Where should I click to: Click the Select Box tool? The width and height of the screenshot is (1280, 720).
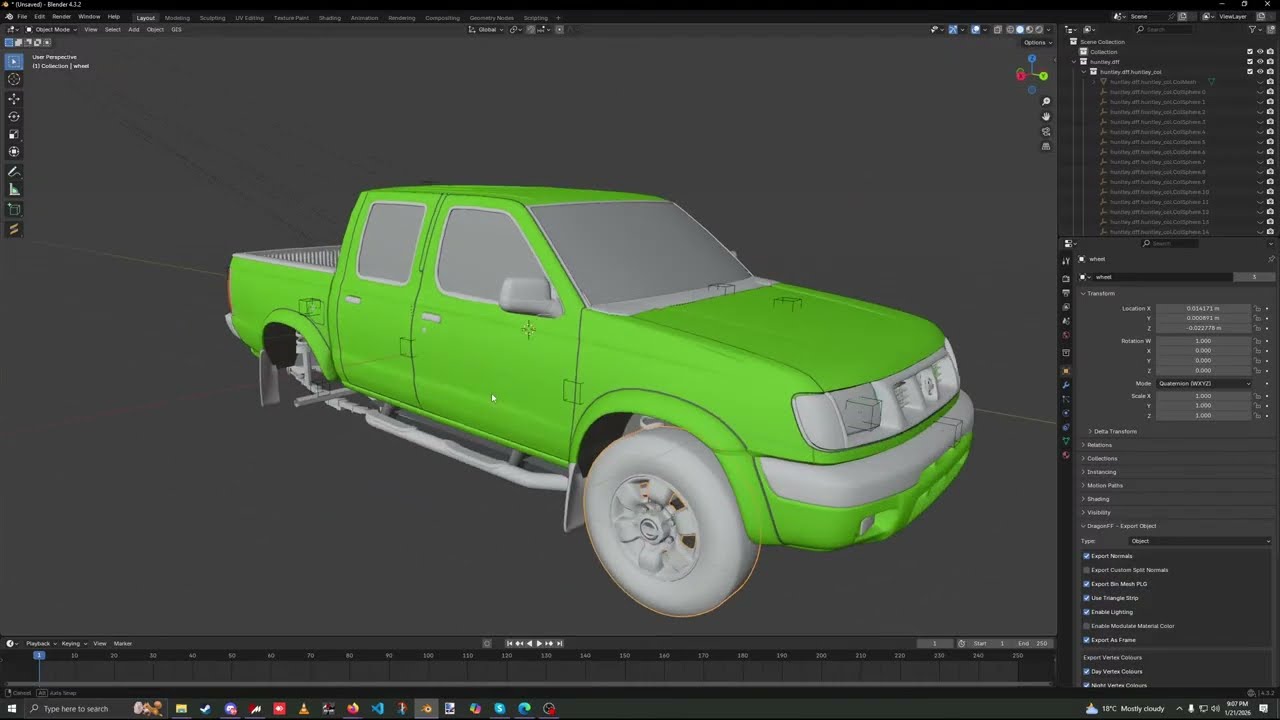coord(14,61)
